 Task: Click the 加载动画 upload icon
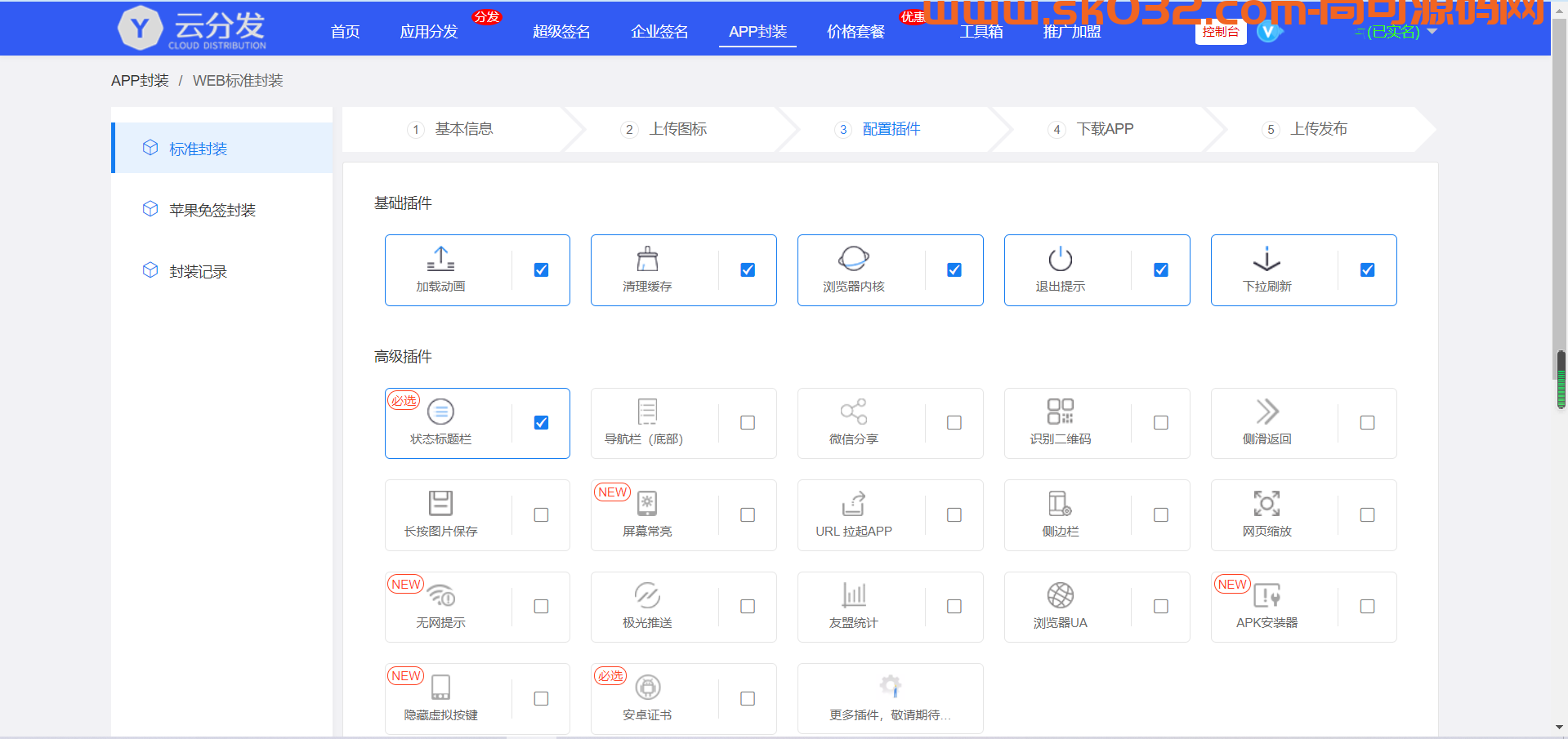click(440, 259)
